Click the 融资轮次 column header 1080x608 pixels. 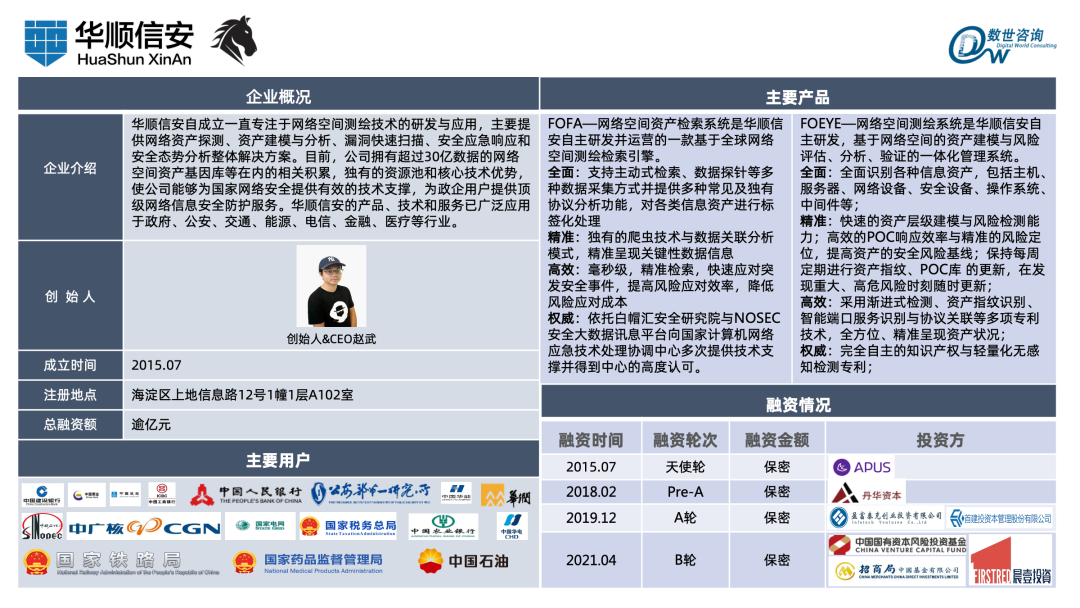click(x=685, y=440)
